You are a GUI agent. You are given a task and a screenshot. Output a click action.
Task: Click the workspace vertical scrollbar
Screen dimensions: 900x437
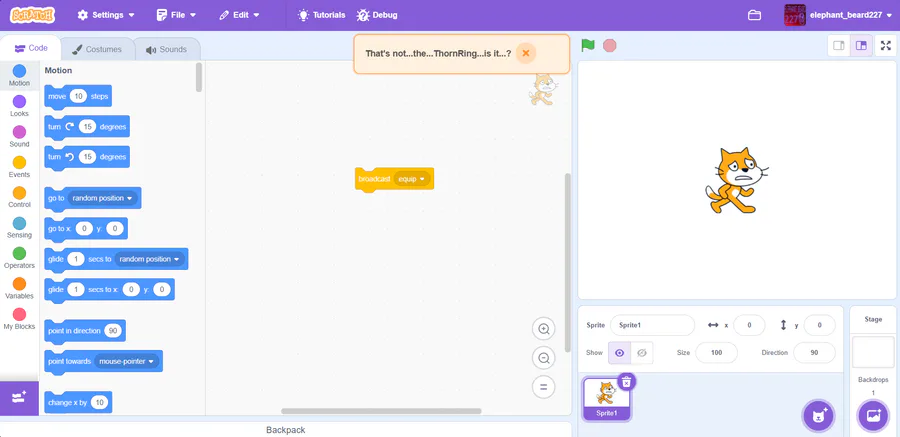tap(568, 262)
